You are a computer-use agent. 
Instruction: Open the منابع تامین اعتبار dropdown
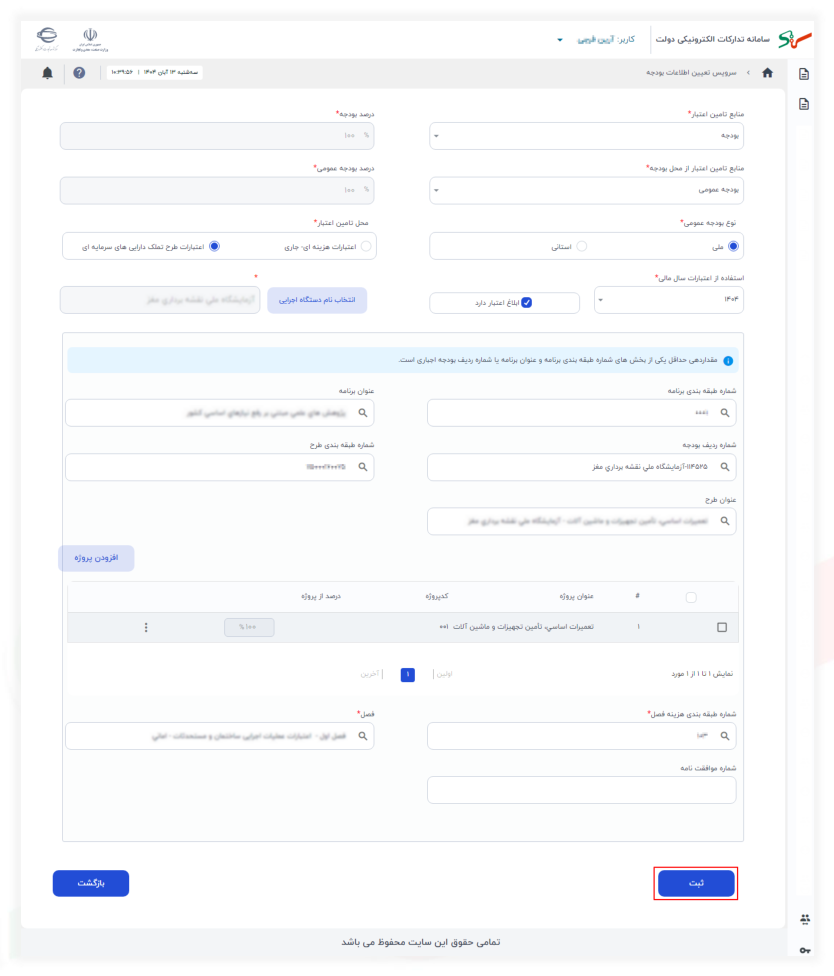[x=586, y=136]
